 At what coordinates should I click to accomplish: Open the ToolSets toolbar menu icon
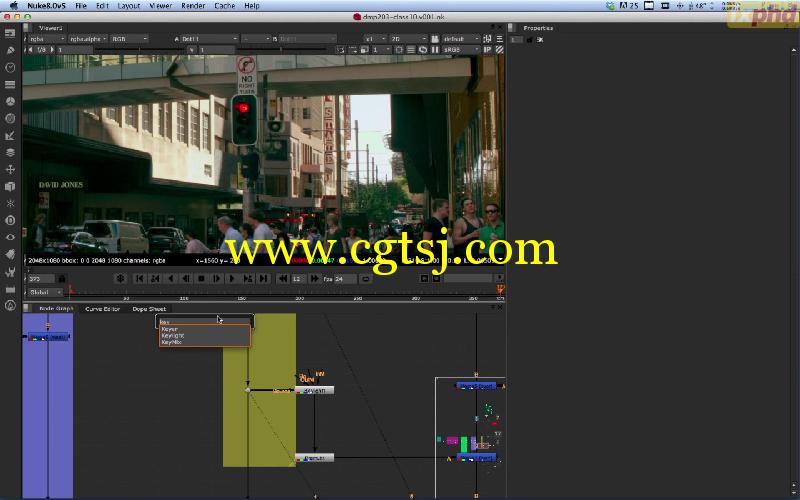pos(10,271)
